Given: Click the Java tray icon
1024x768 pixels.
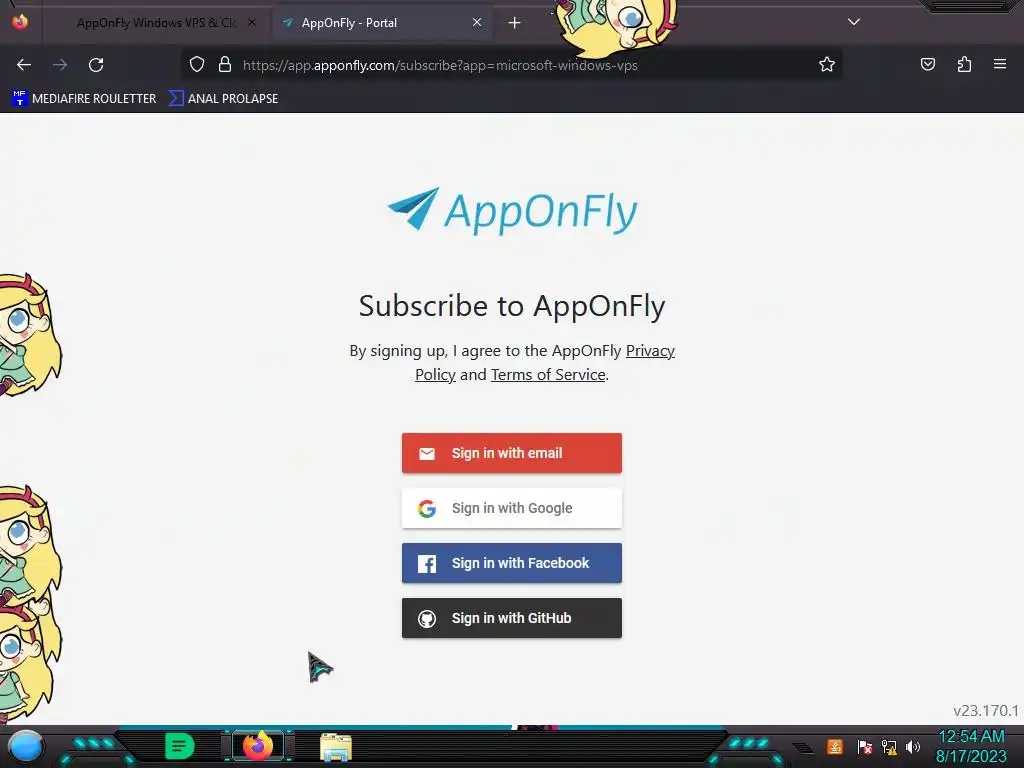Looking at the screenshot, I should point(835,746).
